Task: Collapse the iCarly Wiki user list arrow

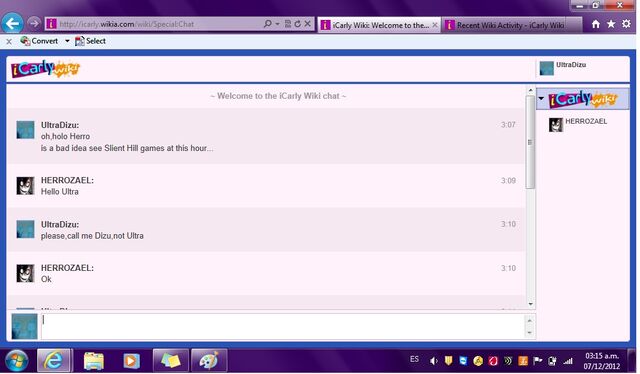Action: click(541, 98)
